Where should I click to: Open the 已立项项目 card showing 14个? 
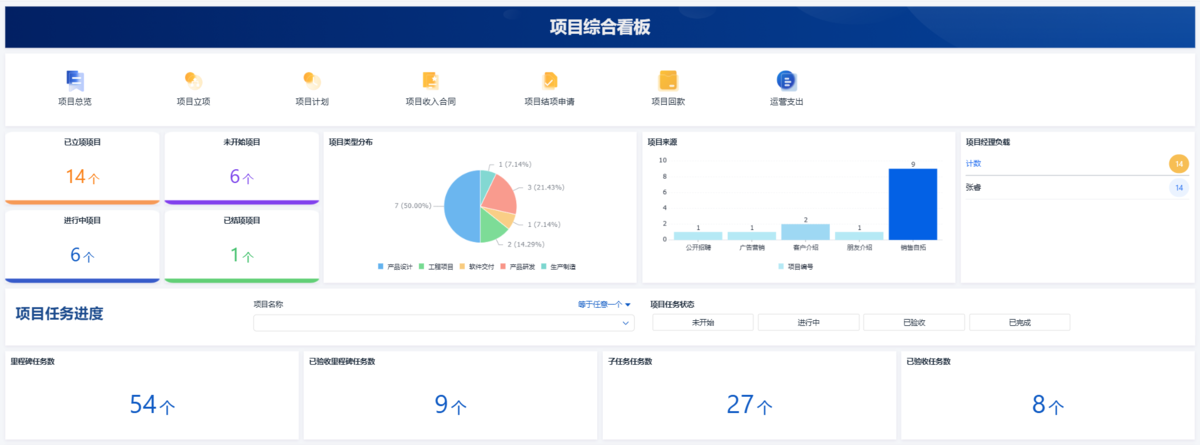click(x=82, y=168)
